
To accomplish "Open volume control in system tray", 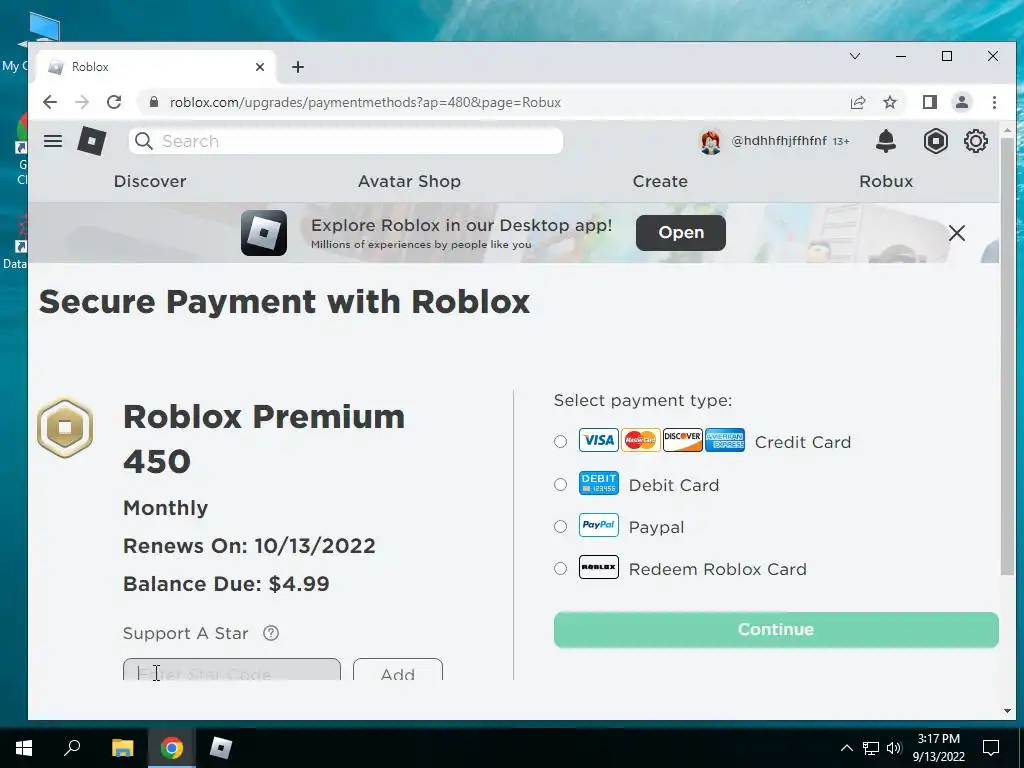I will tap(894, 748).
